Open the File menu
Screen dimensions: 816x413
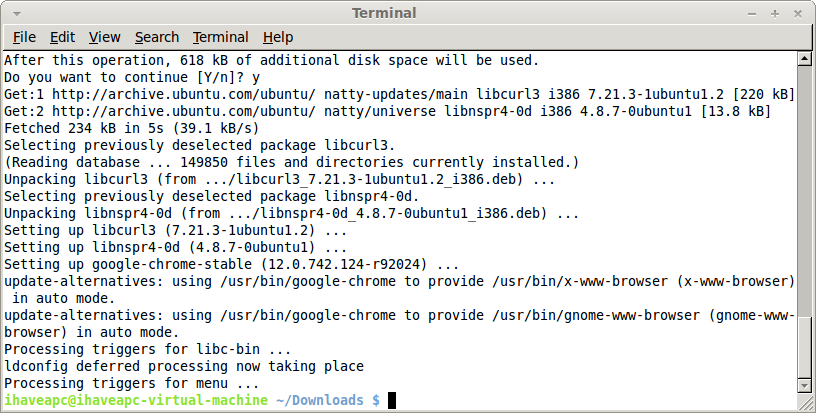click(24, 37)
